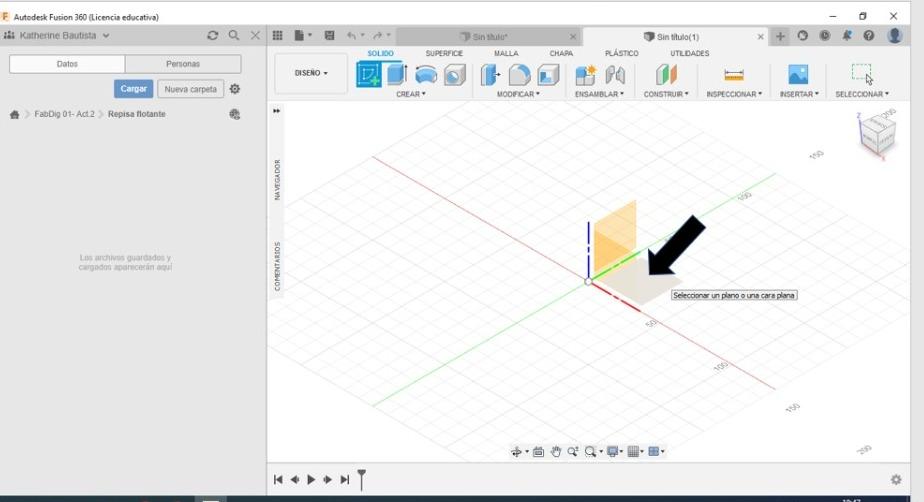Go to home in breadcrumb

[15, 114]
